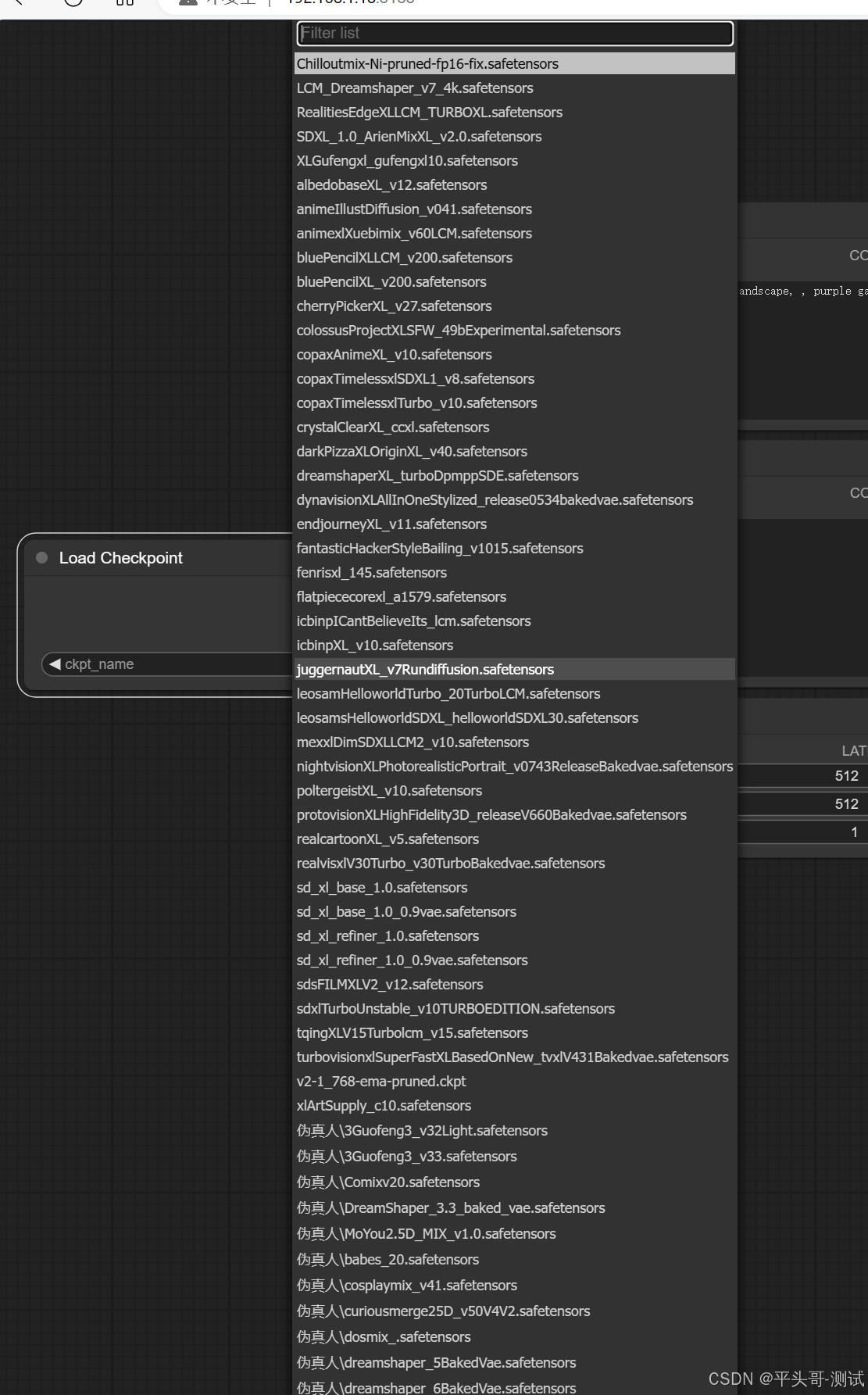Select XLGufengxl_gufengxl10.safetensors
868x1395 pixels.
click(x=515, y=161)
